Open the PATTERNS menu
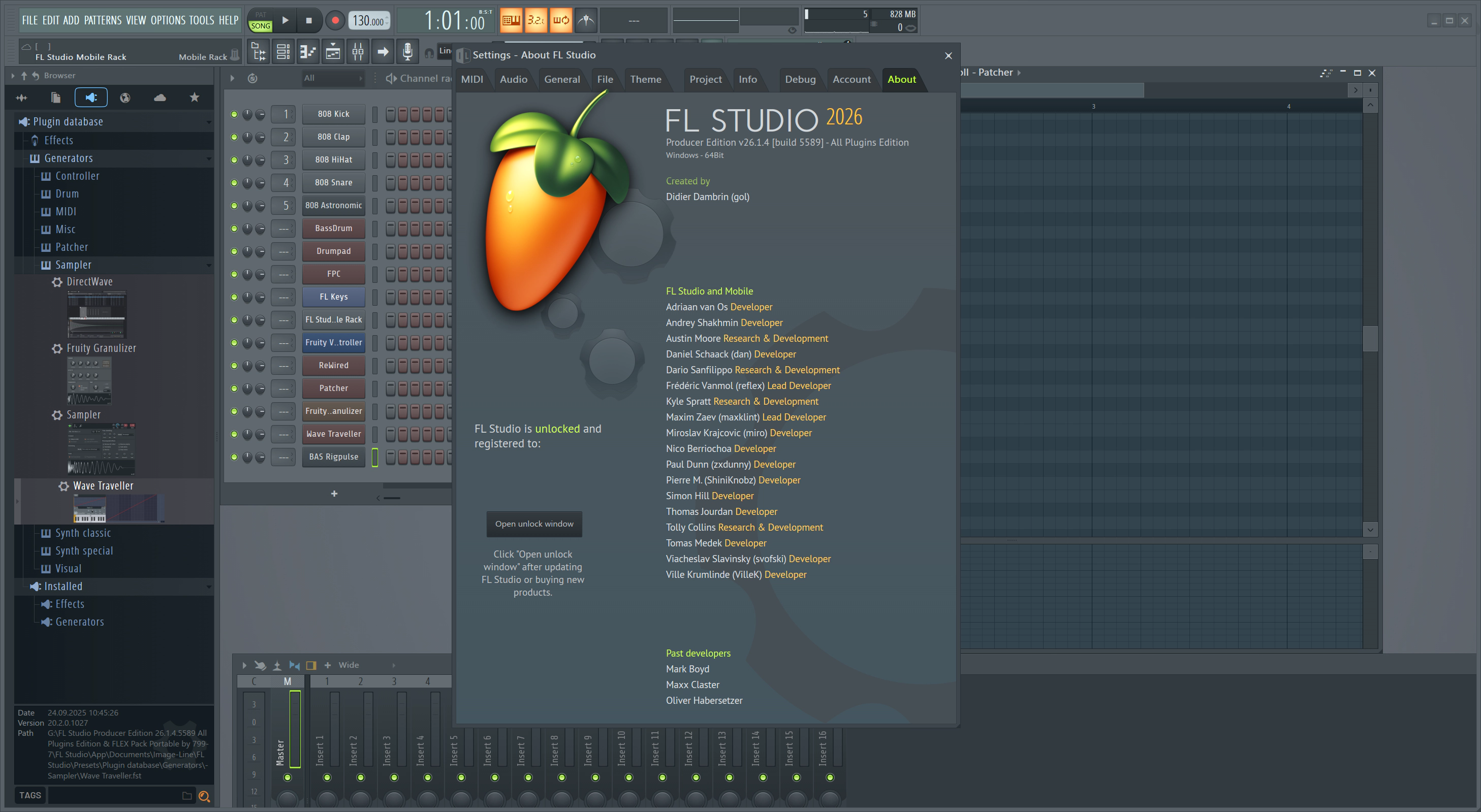 point(103,21)
